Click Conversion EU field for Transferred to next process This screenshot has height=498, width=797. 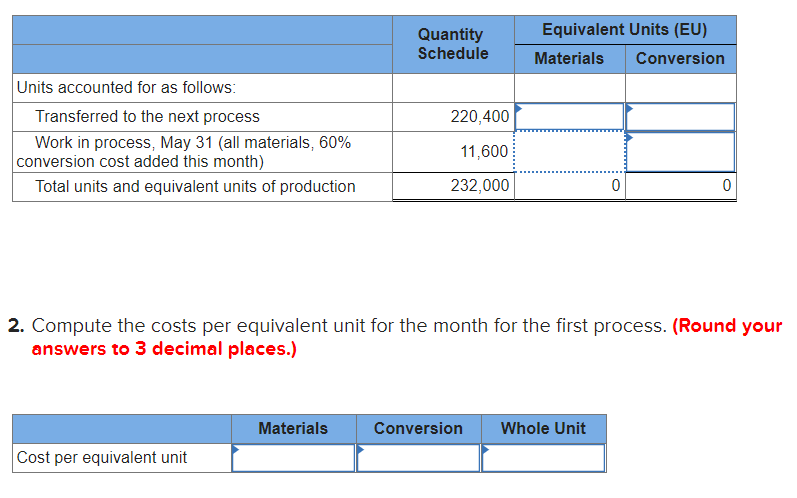pos(681,117)
